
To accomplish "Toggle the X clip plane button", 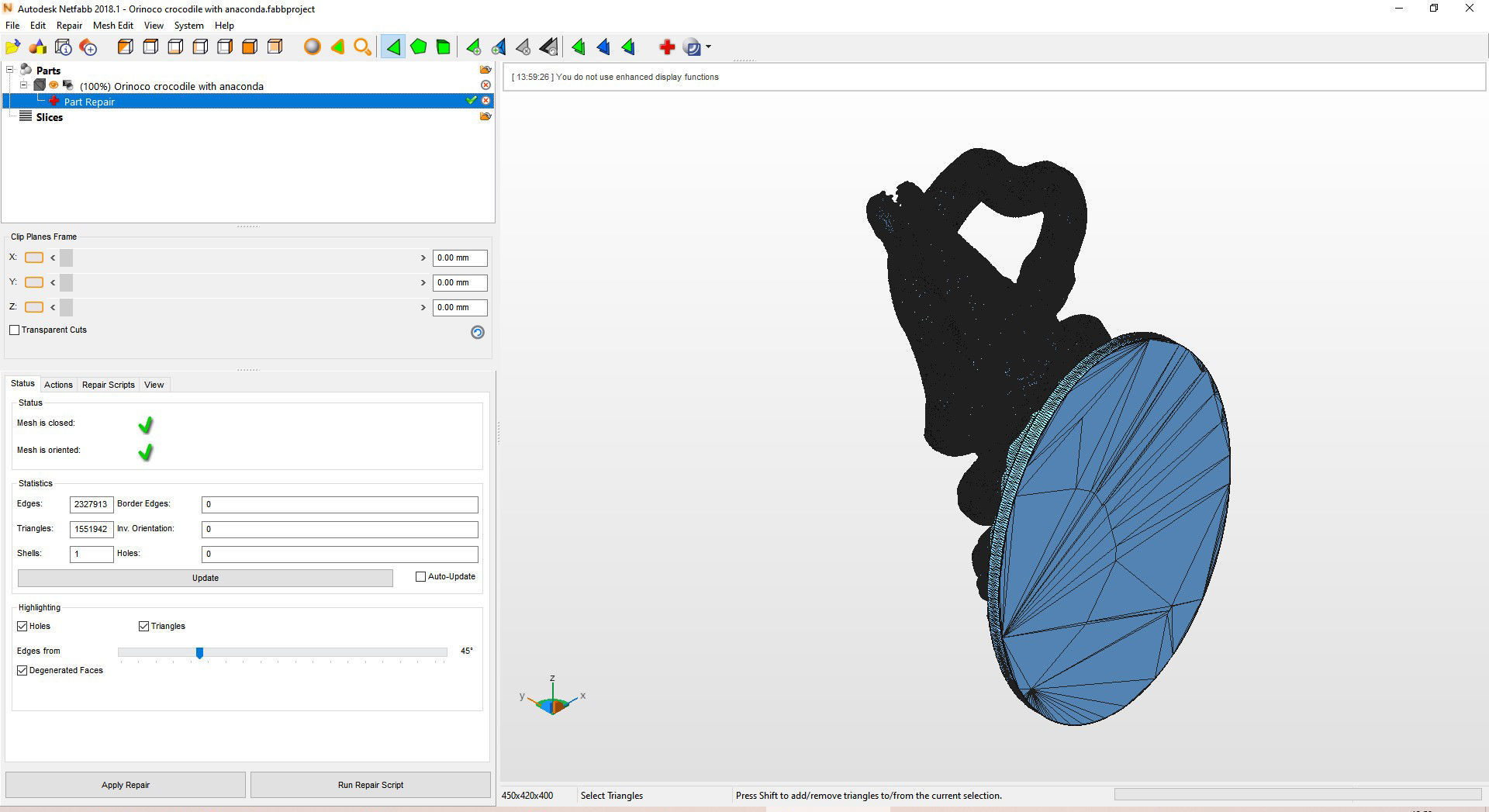I will coord(34,257).
